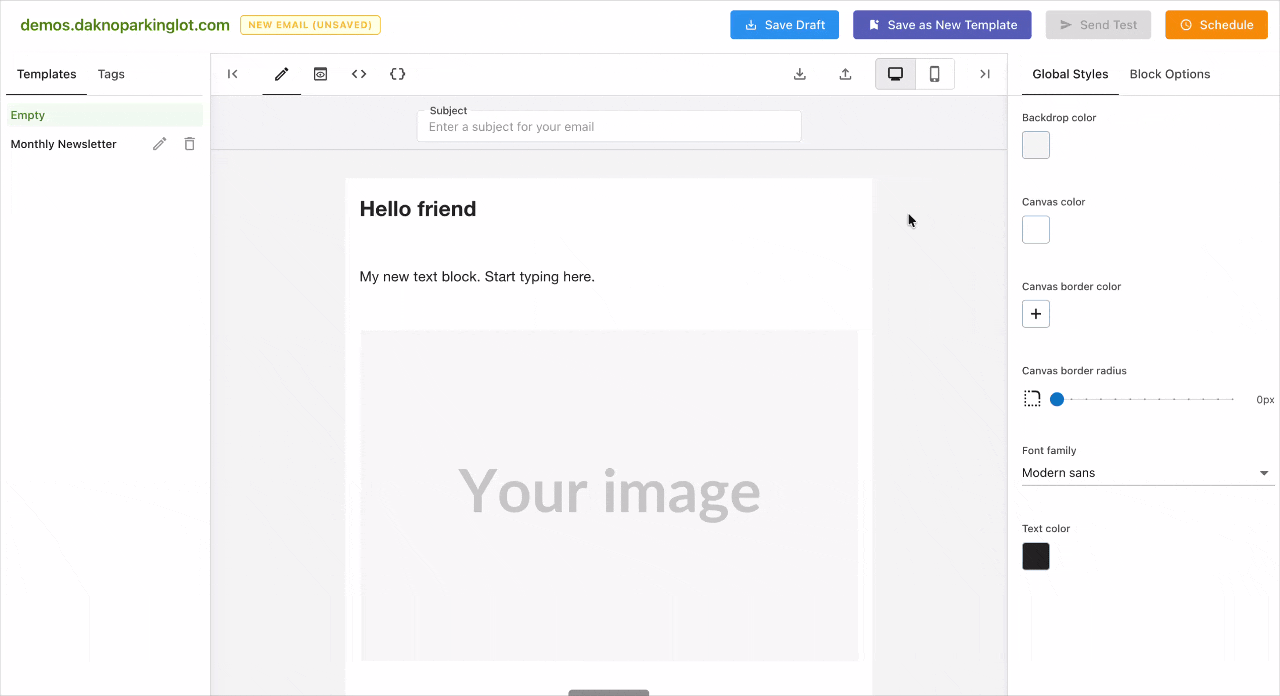Switch to desktop preview
Screen dimensions: 1280x696
(896, 74)
